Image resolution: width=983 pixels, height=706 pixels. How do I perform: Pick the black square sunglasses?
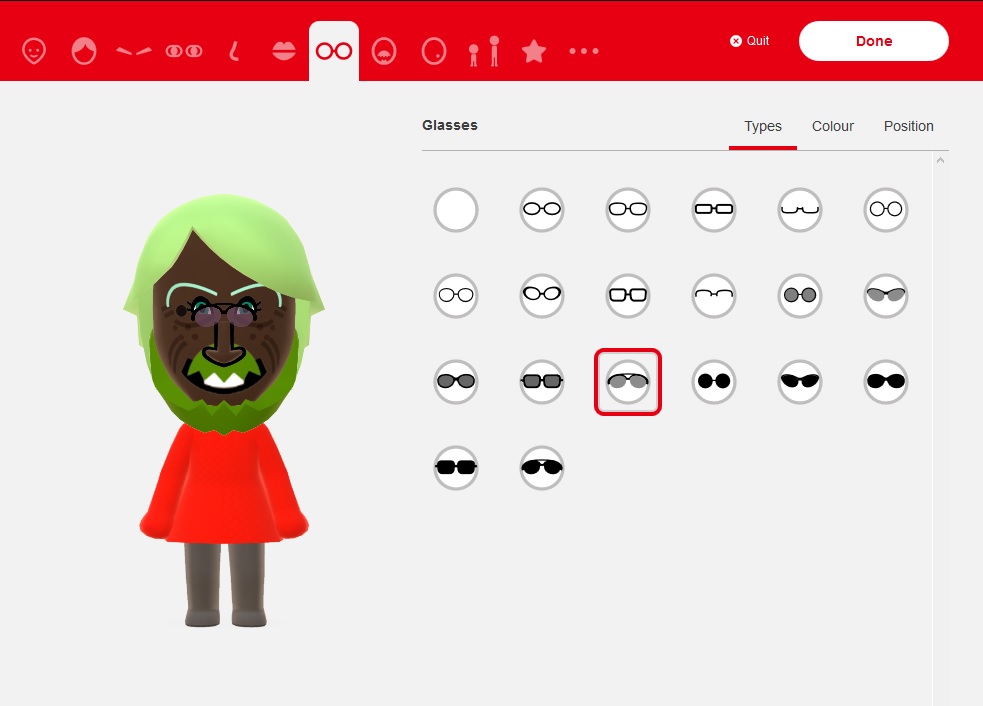coord(456,467)
